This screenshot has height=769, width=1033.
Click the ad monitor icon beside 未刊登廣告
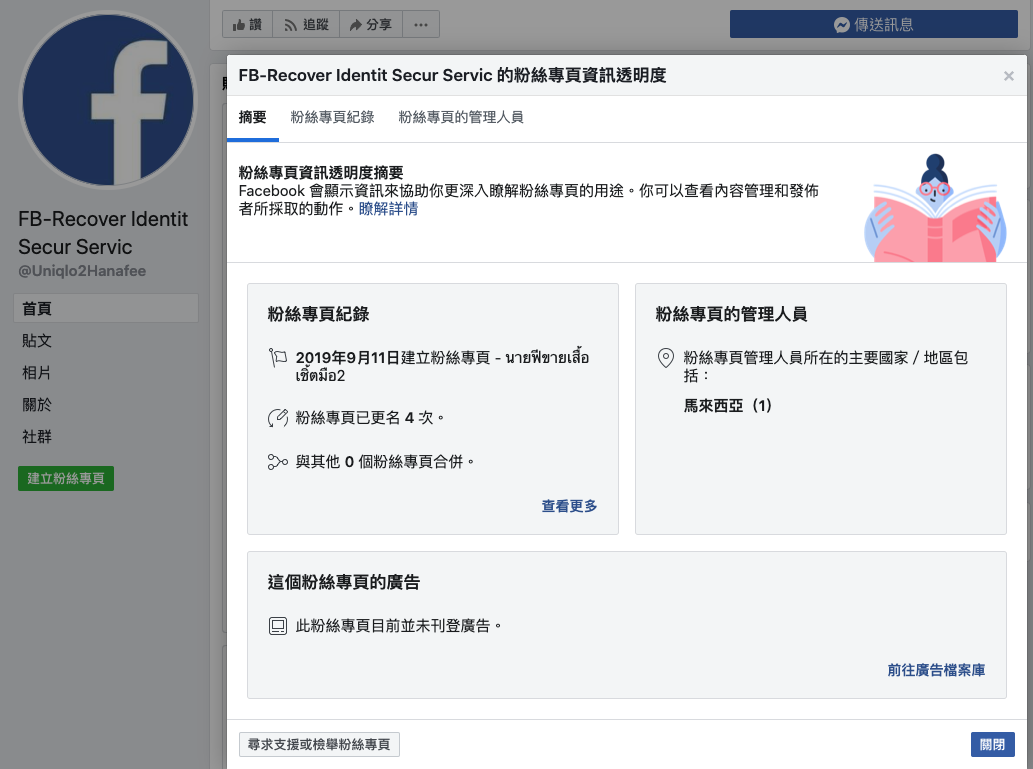point(277,626)
